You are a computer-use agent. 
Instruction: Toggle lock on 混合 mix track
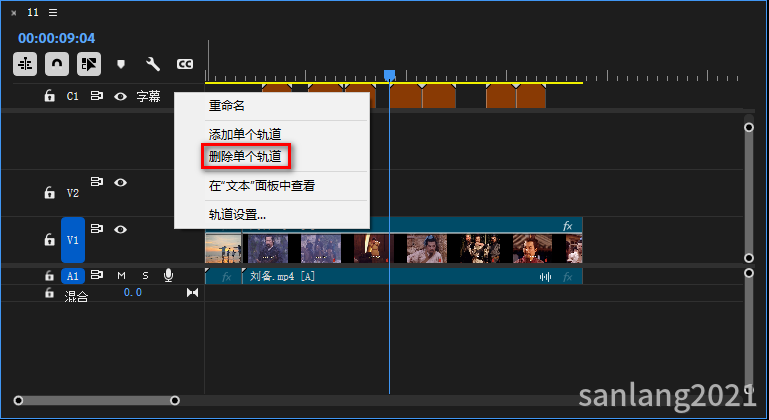[50, 293]
